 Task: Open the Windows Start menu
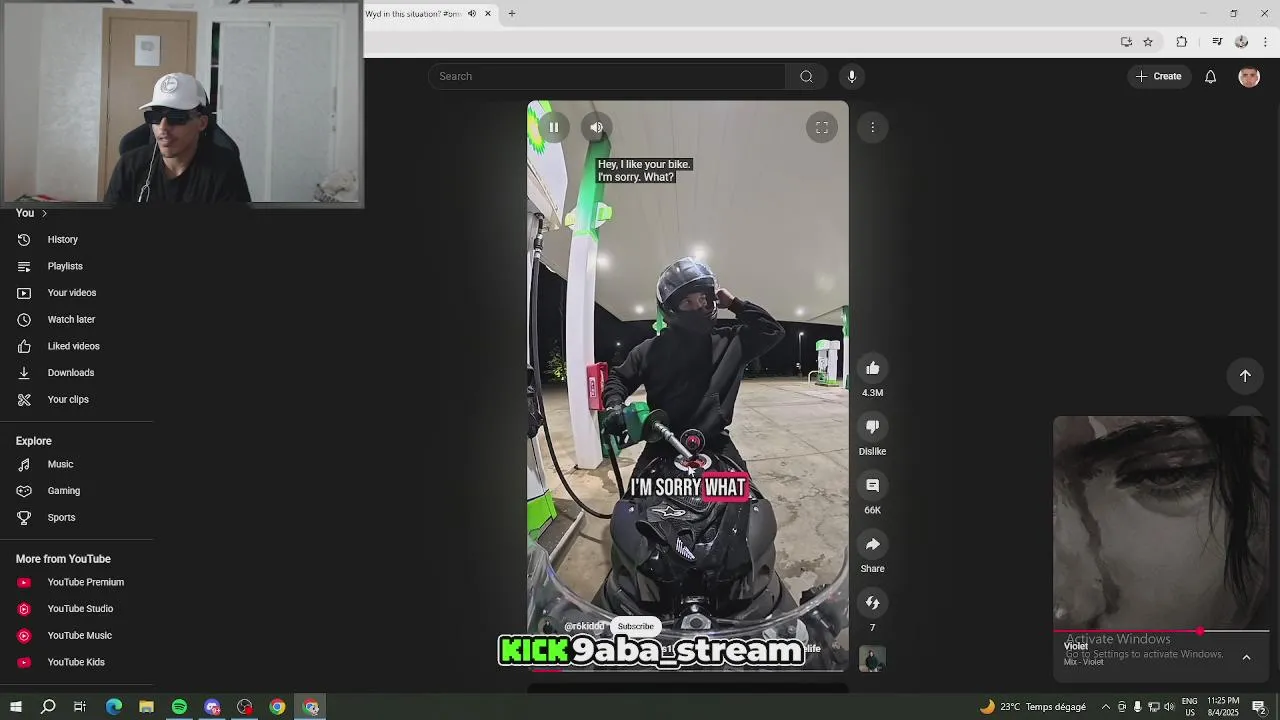pos(16,707)
